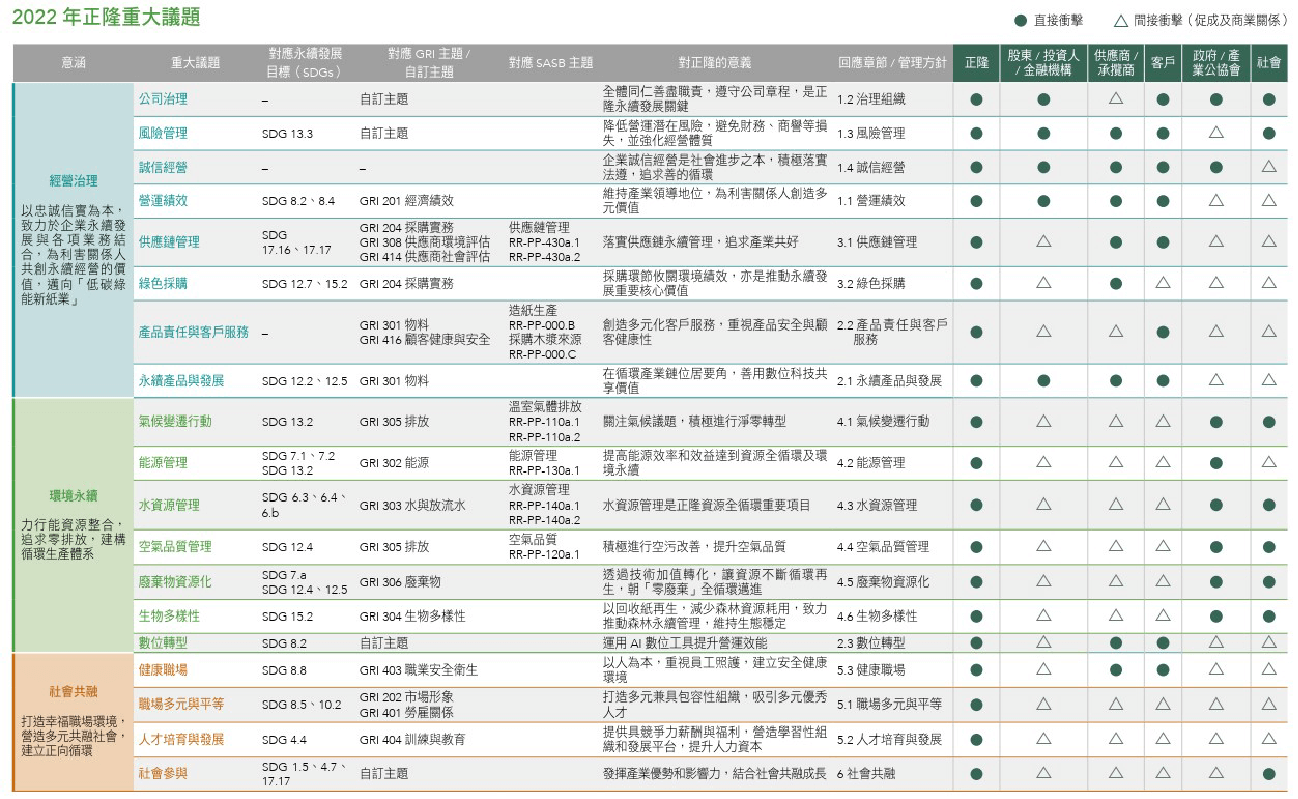Image resolution: width=1298 pixels, height=799 pixels.
Task: Click the 4.1 氣候變遷行動 chapter reference
Action: point(883,421)
